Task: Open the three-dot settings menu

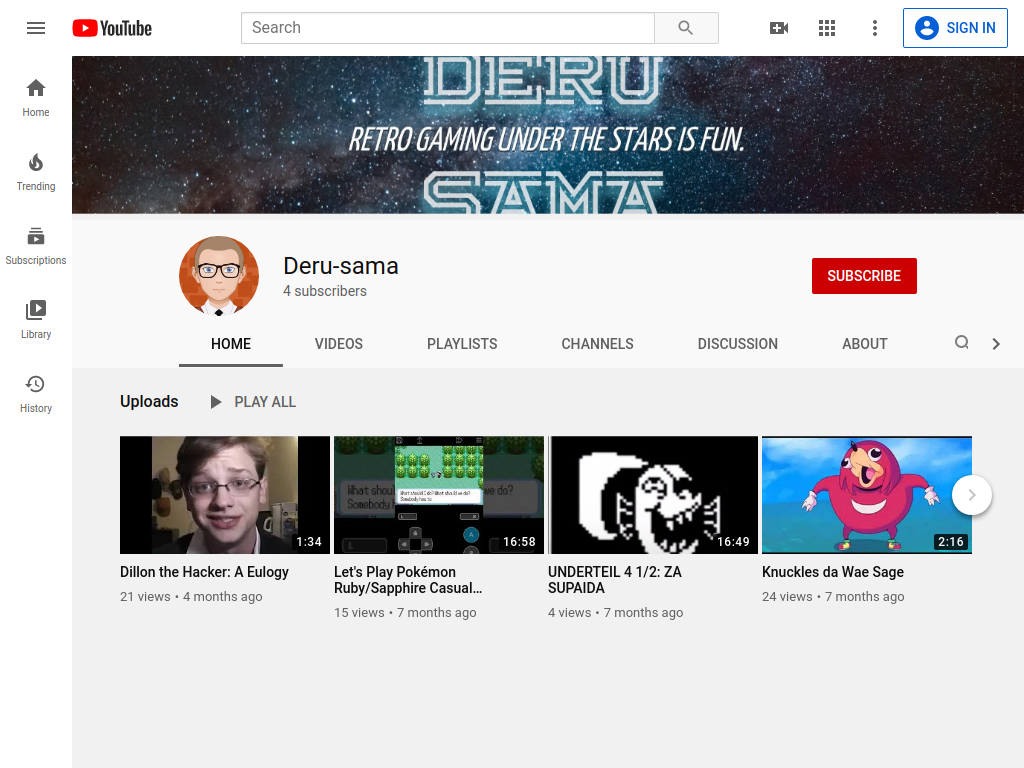Action: pos(874,28)
